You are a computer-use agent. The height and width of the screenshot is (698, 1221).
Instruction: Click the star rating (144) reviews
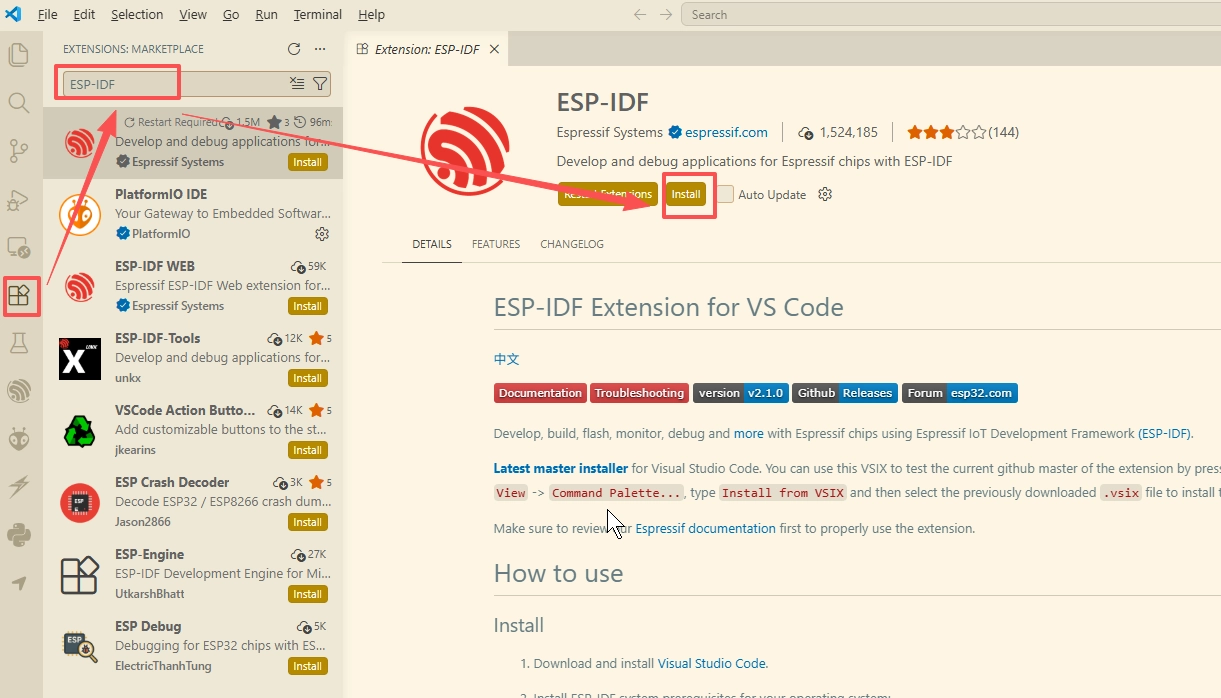click(x=963, y=132)
